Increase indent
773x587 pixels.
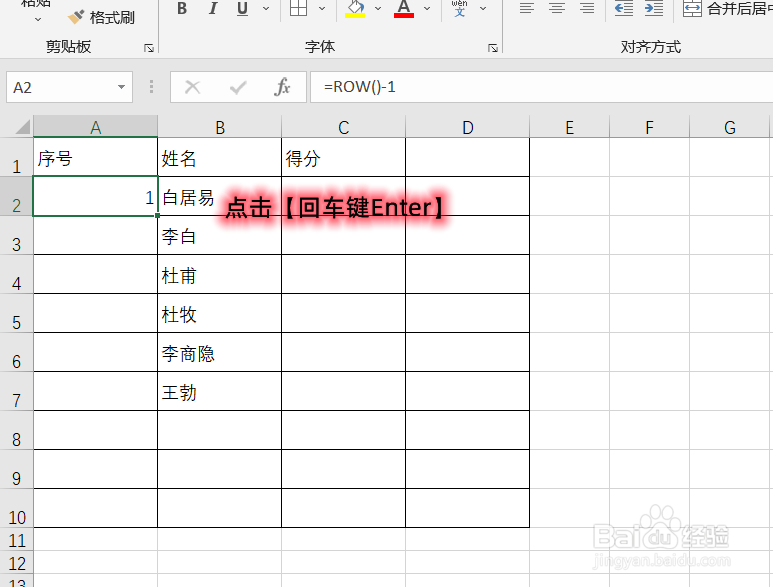654,8
